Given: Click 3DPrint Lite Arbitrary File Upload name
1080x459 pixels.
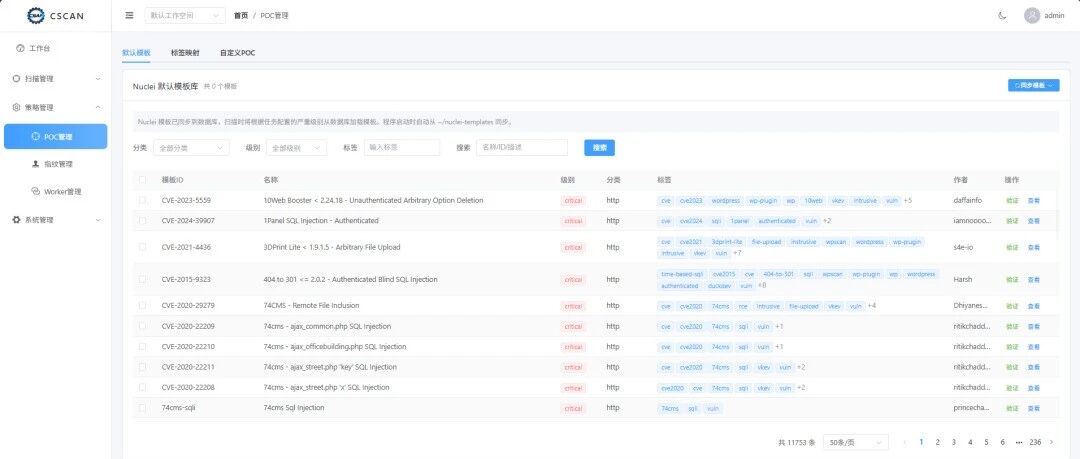Looking at the screenshot, I should 331,247.
